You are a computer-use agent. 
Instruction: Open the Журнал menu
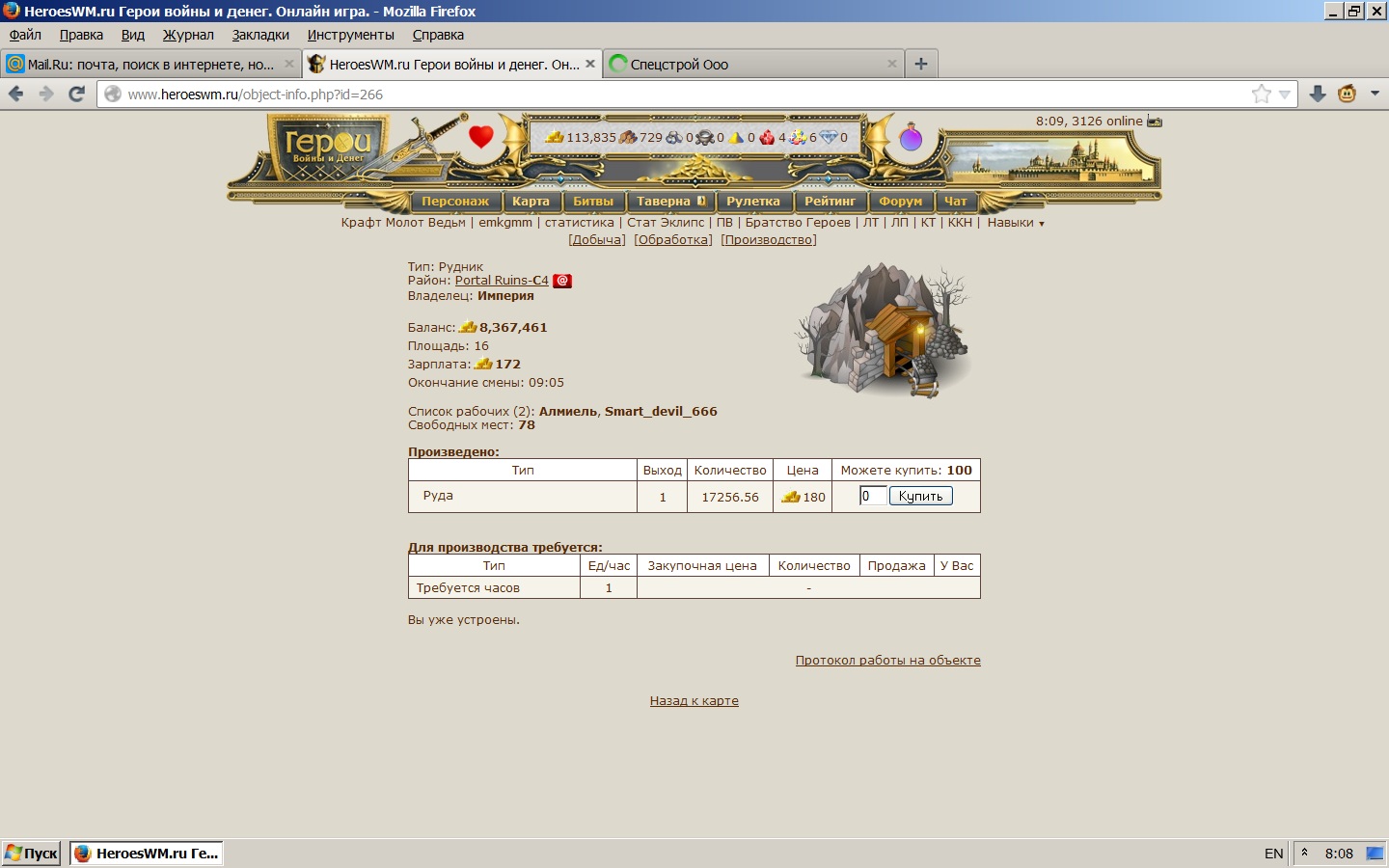point(188,35)
